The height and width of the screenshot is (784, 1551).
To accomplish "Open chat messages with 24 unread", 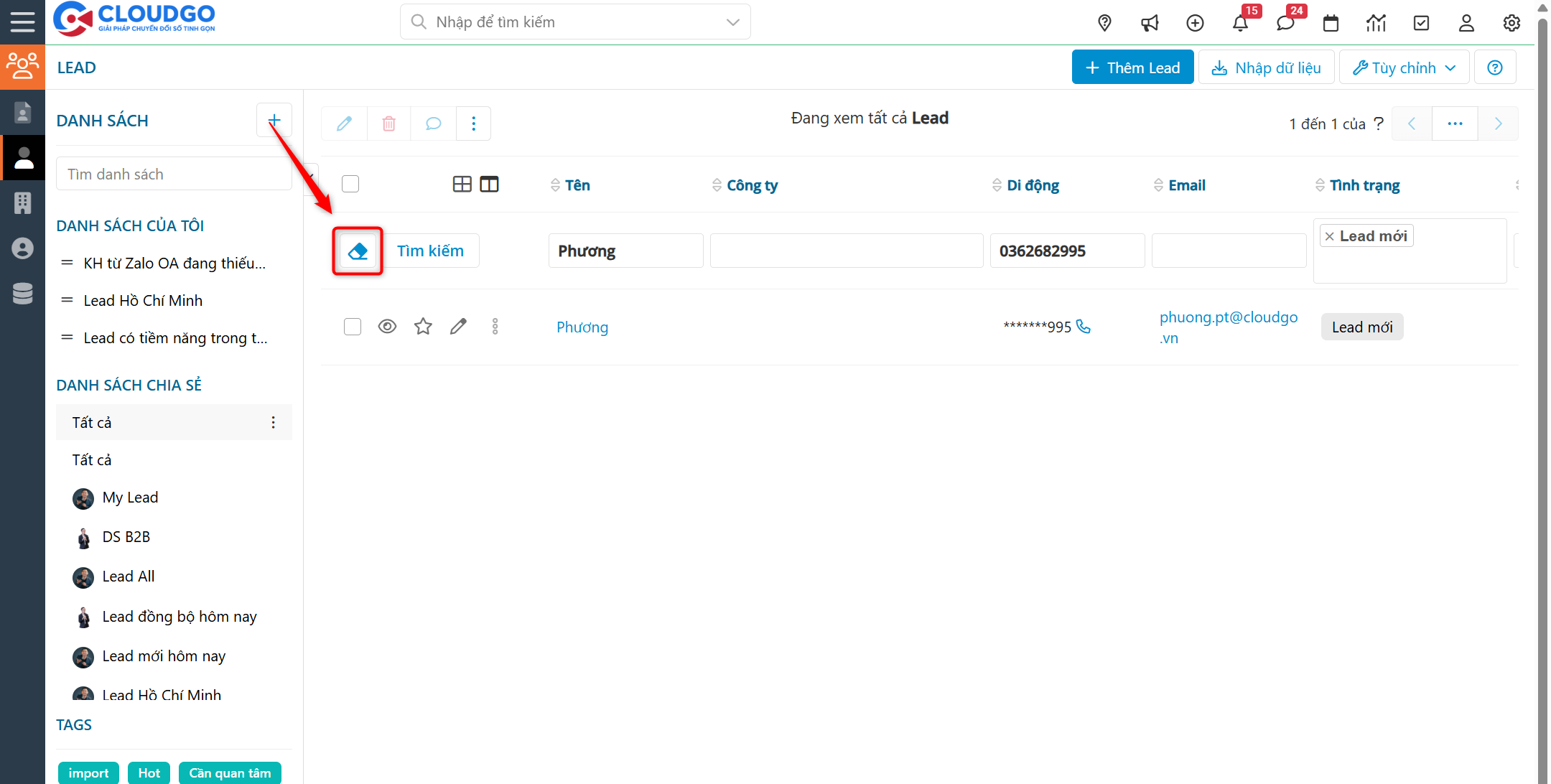I will (x=1285, y=23).
